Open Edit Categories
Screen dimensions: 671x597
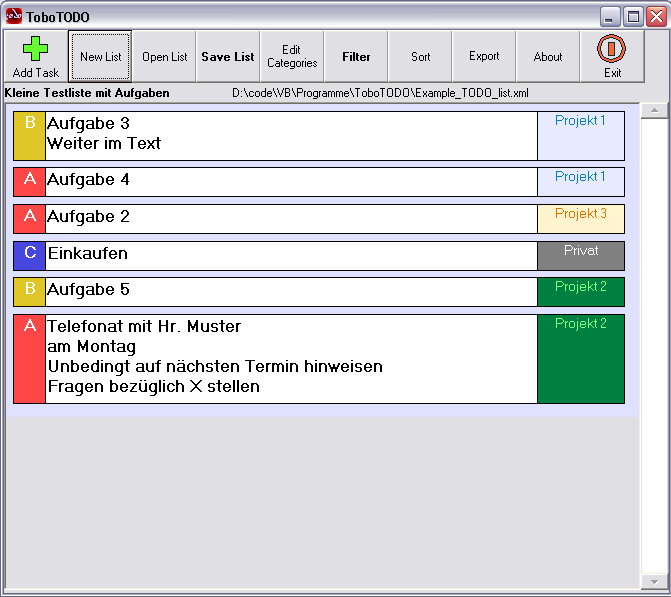[292, 57]
